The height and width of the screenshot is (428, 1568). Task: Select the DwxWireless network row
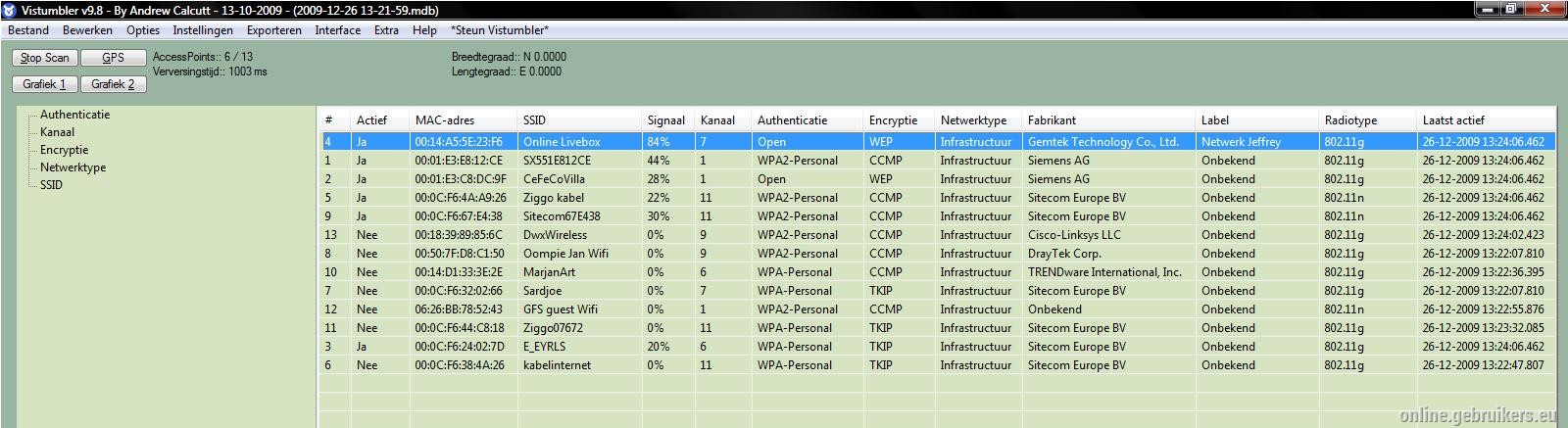938,235
